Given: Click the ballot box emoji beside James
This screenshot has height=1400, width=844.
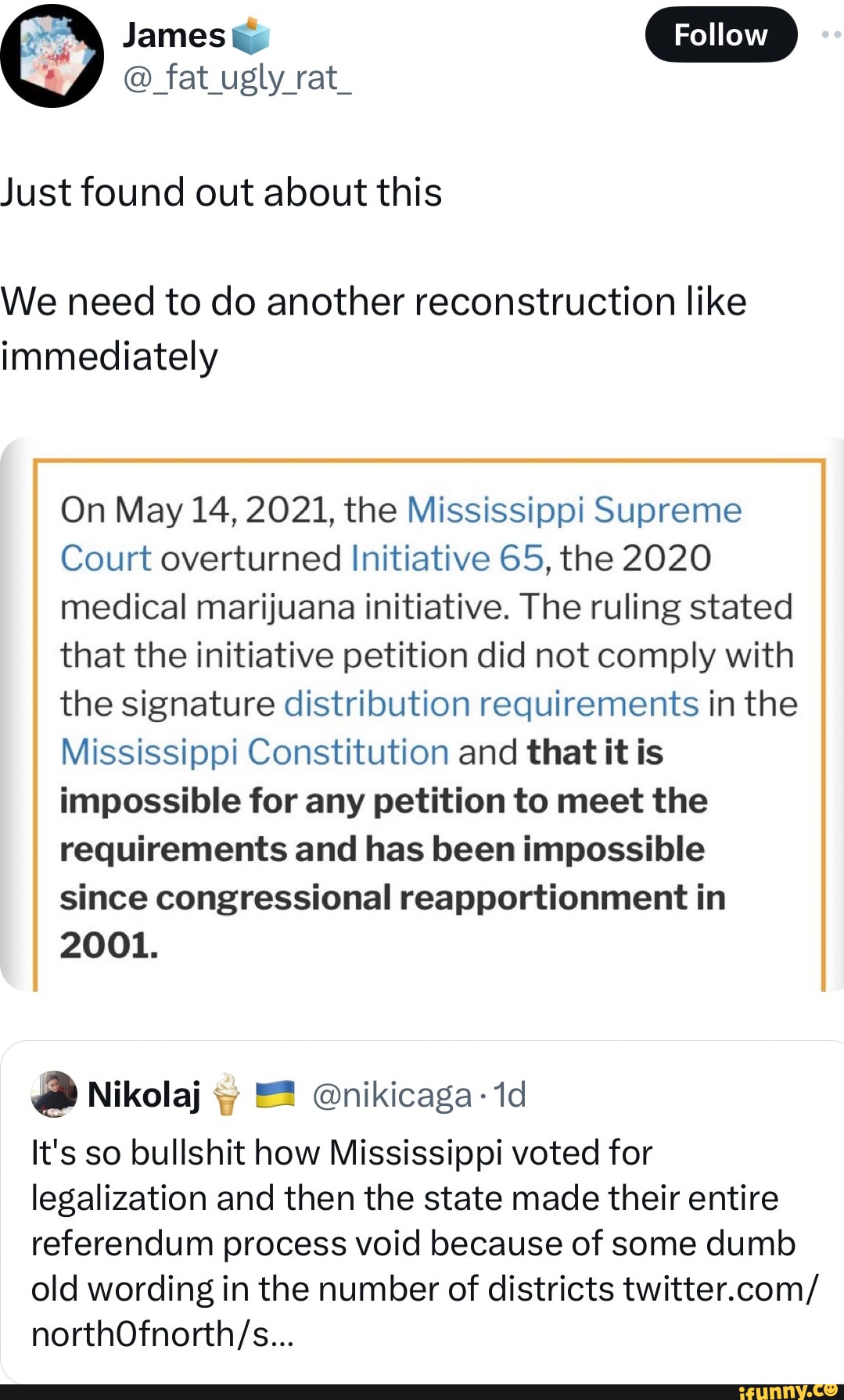Looking at the screenshot, I should [x=250, y=36].
